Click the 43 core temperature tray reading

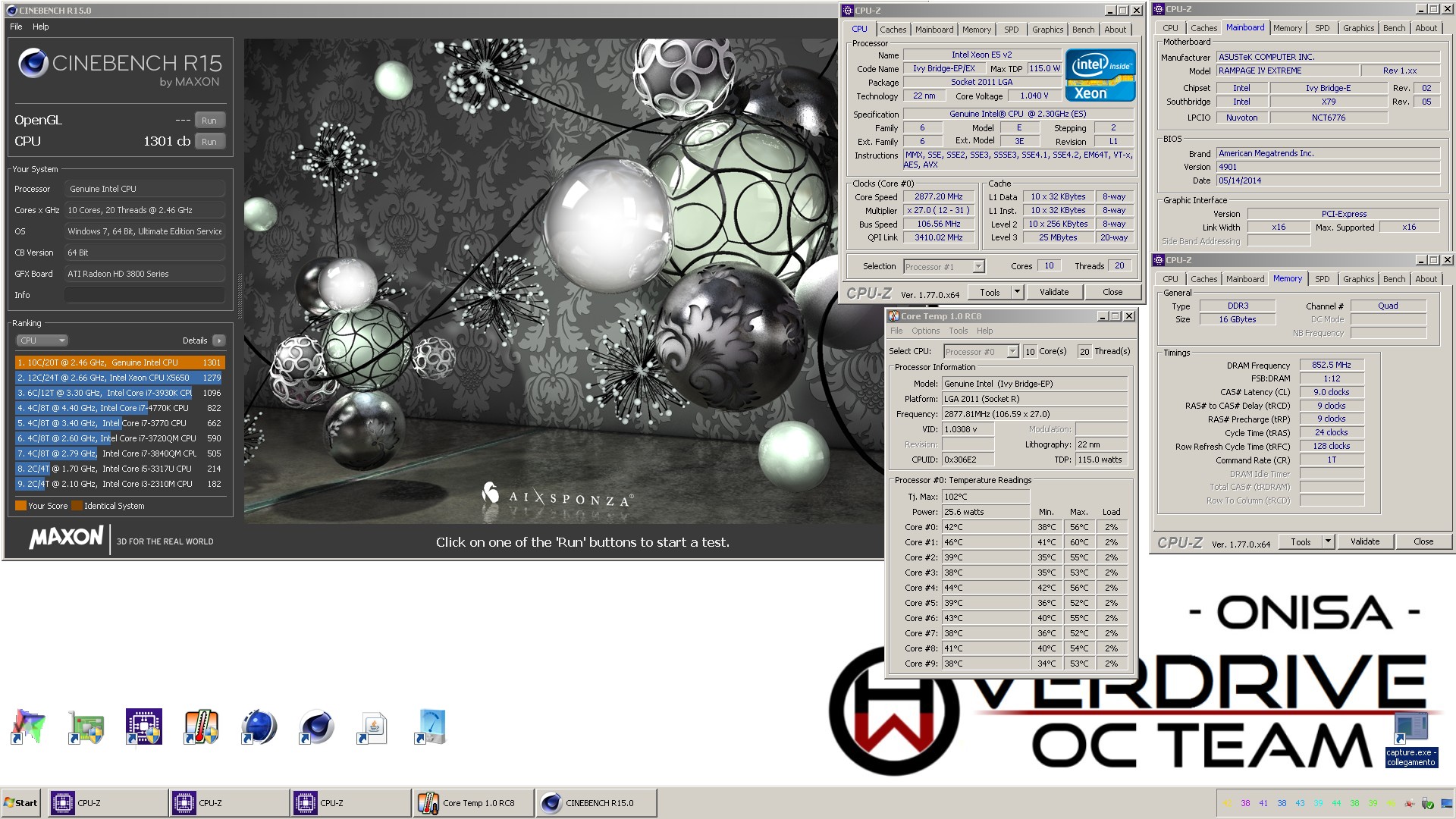(1300, 803)
